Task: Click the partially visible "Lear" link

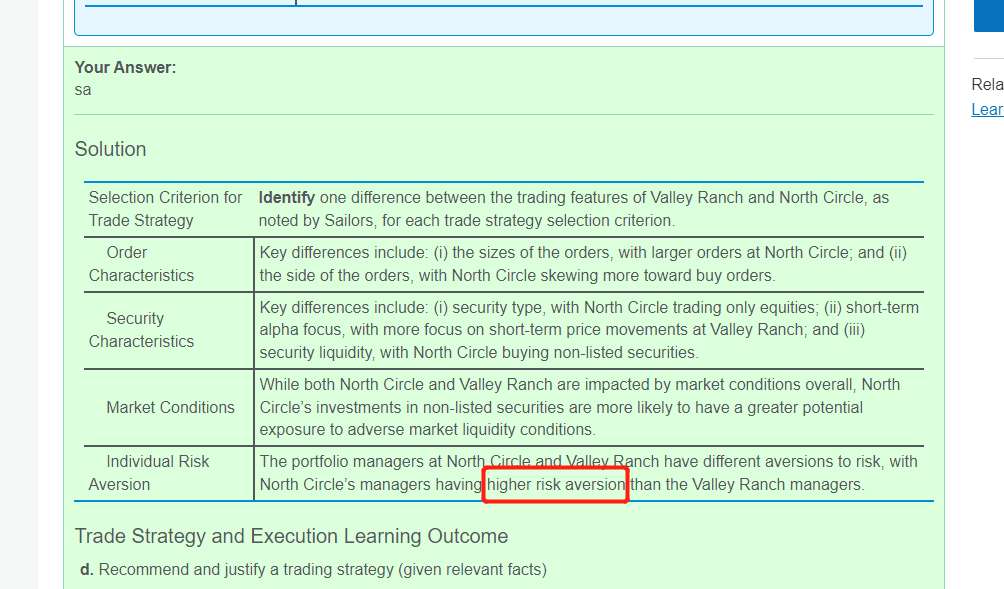Action: point(987,109)
